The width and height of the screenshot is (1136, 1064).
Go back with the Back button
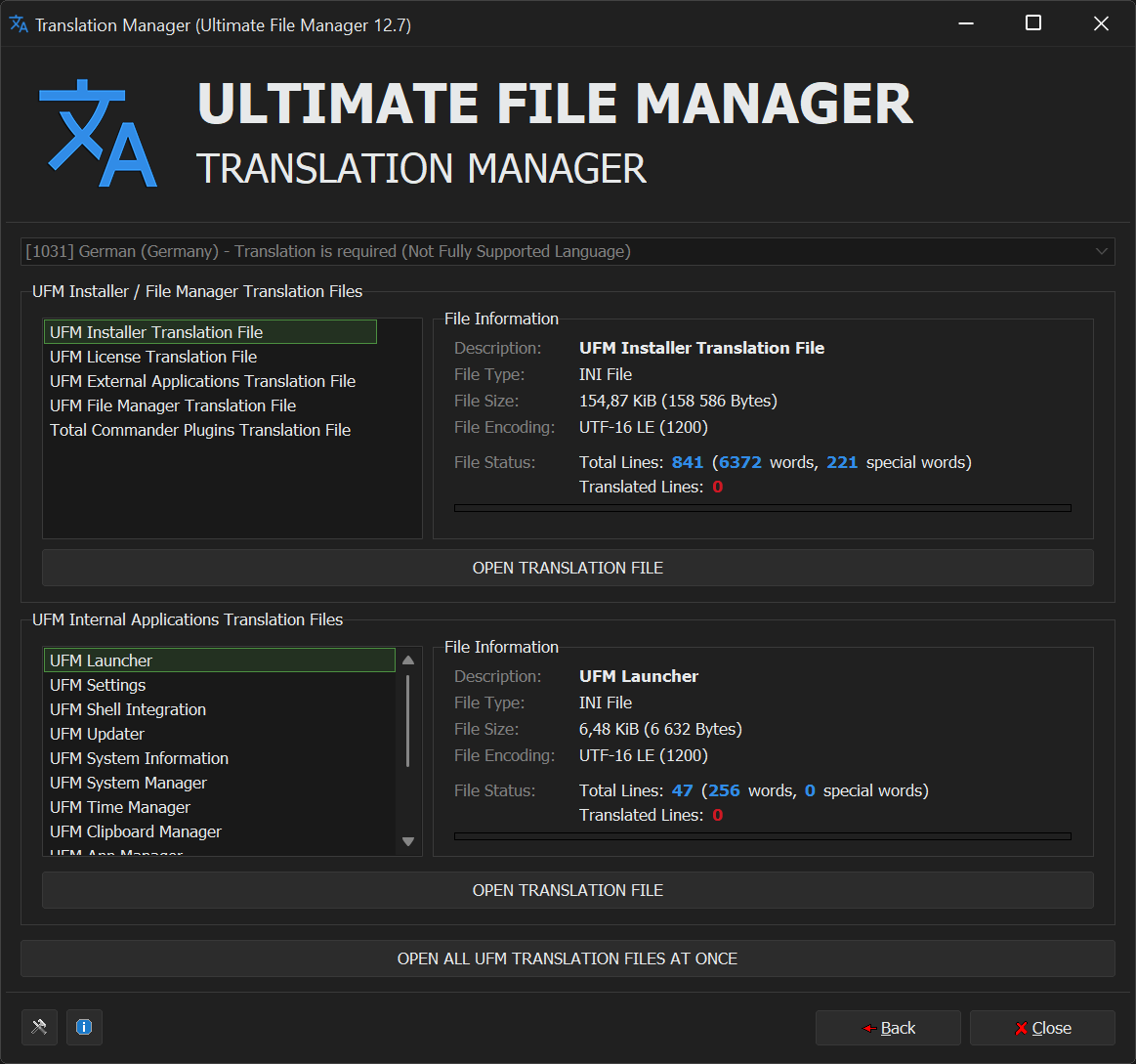pos(888,1028)
